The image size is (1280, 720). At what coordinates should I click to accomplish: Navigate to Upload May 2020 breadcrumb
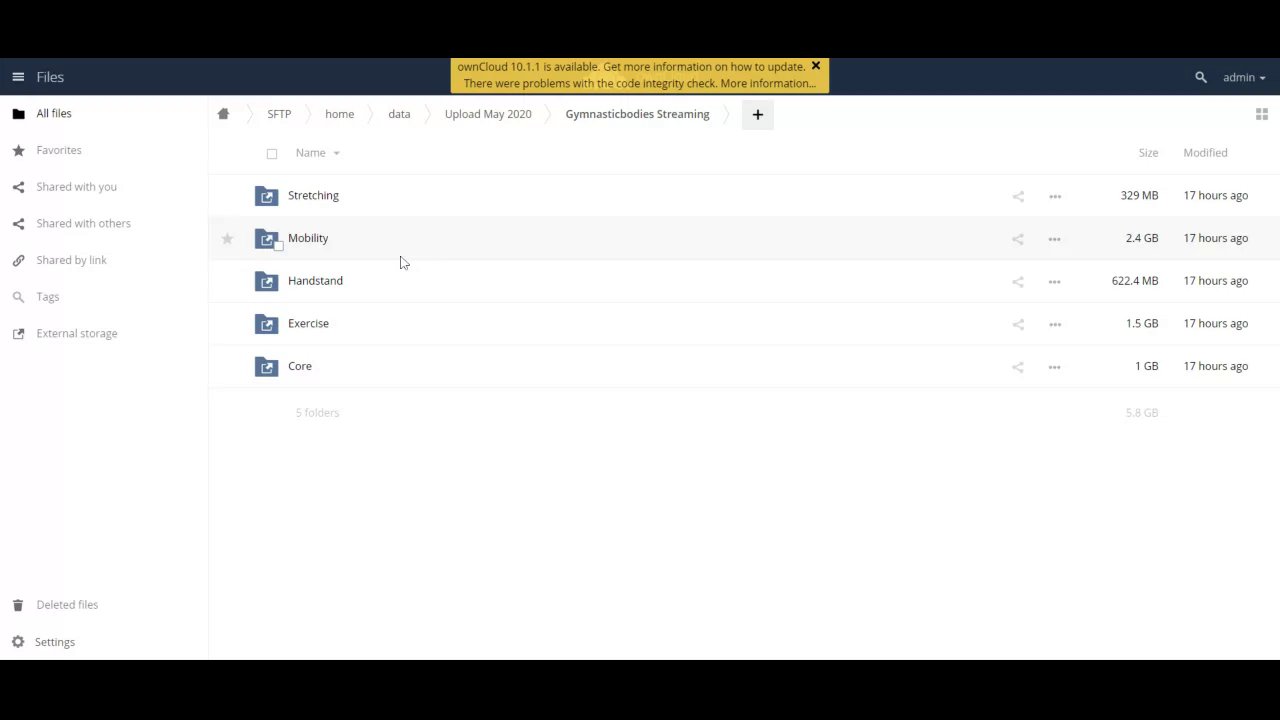(488, 114)
